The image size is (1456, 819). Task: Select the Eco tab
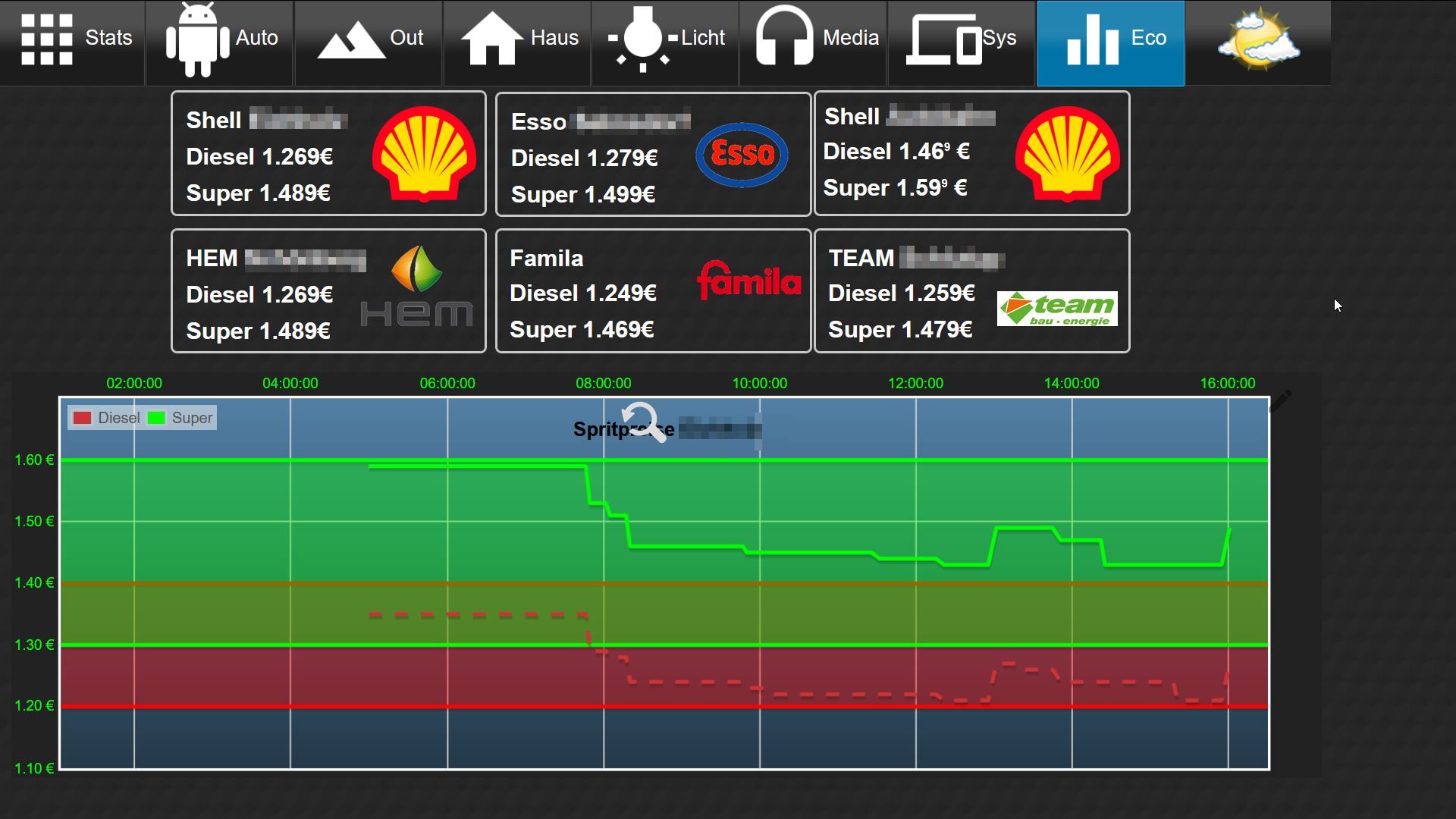tap(1110, 42)
